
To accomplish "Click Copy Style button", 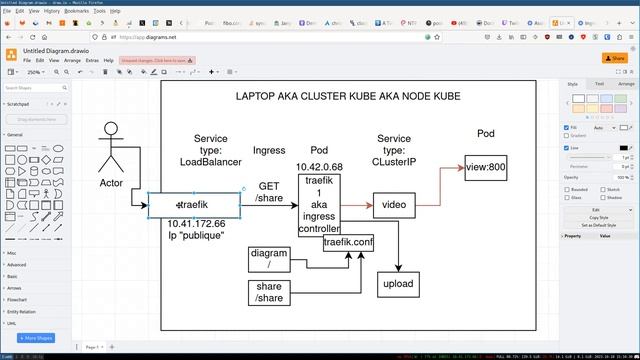I will pyautogui.click(x=599, y=218).
